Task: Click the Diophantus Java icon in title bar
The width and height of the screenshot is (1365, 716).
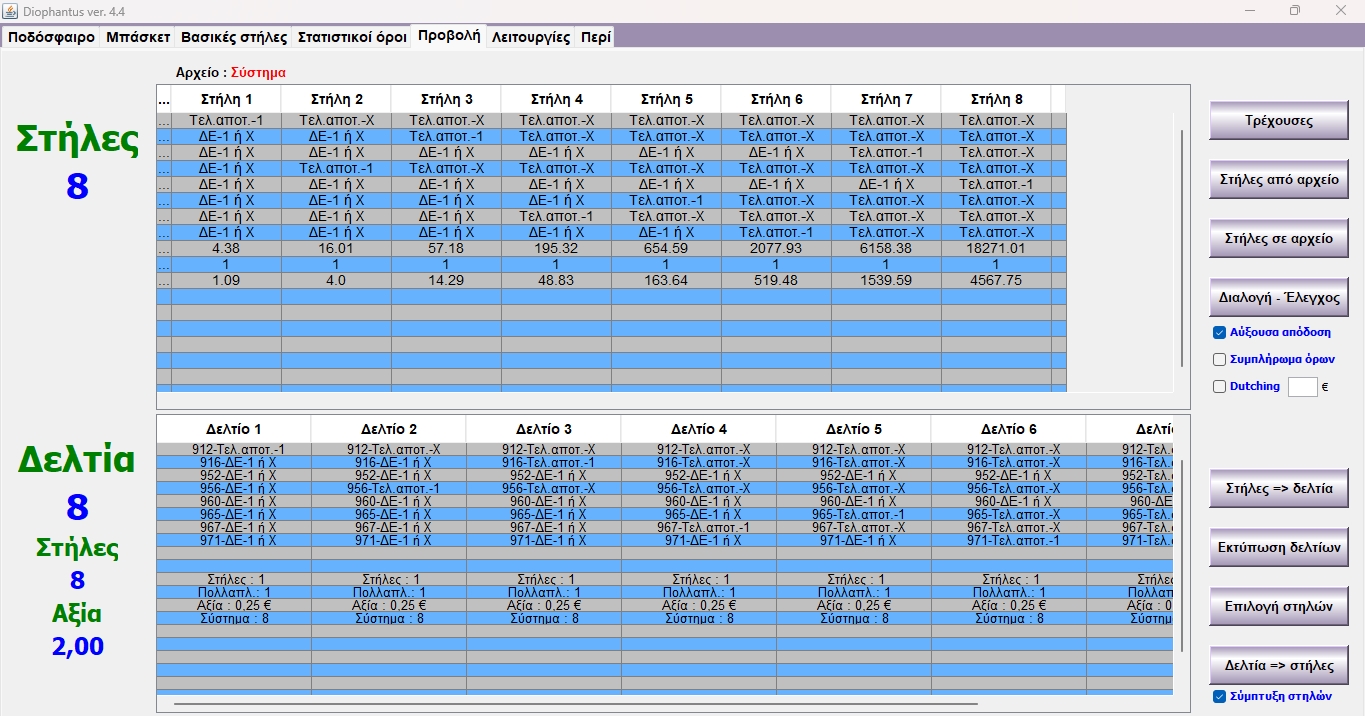Action: 11,10
